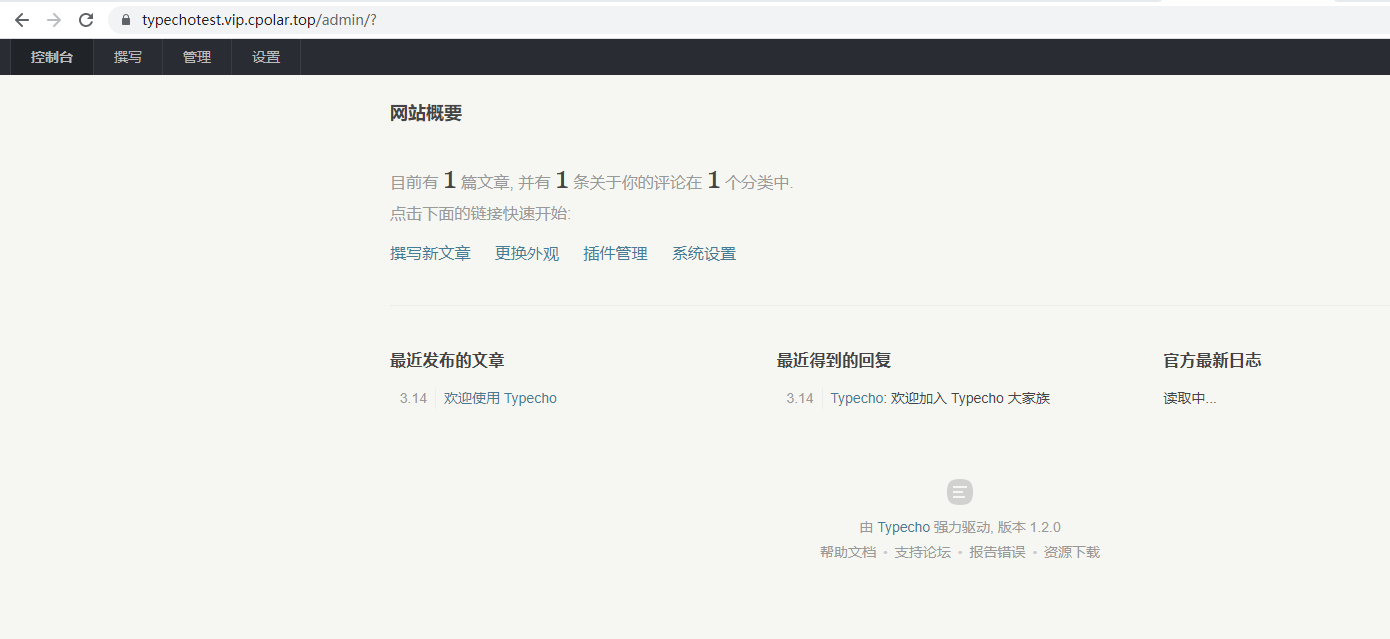Open the 插件管理 link
1390x639 pixels.
point(615,253)
